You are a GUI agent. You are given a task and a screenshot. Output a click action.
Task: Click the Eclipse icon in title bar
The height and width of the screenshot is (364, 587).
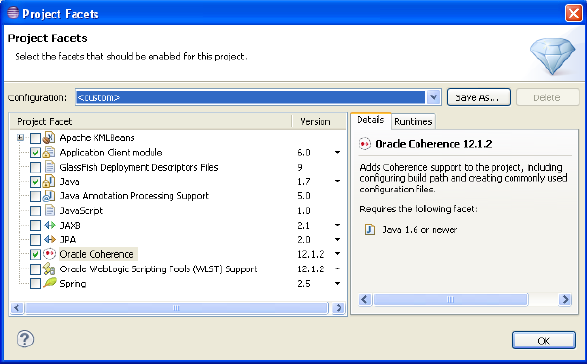click(13, 12)
